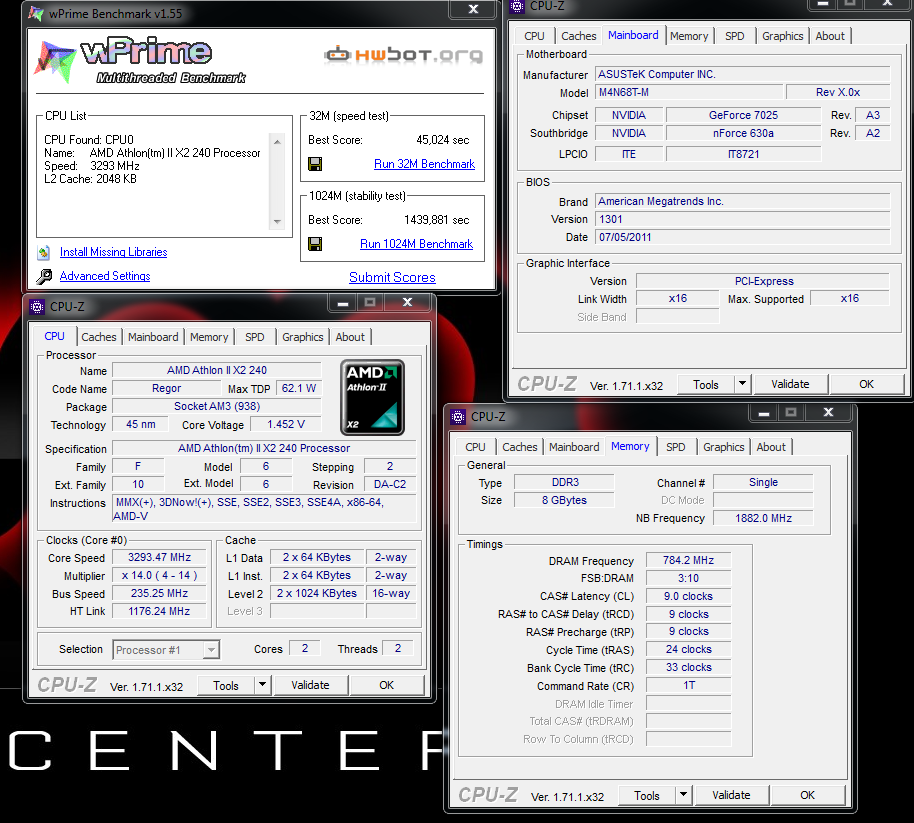This screenshot has width=914, height=823.
Task: Click Validate button in Memory window
Action: pyautogui.click(x=732, y=795)
